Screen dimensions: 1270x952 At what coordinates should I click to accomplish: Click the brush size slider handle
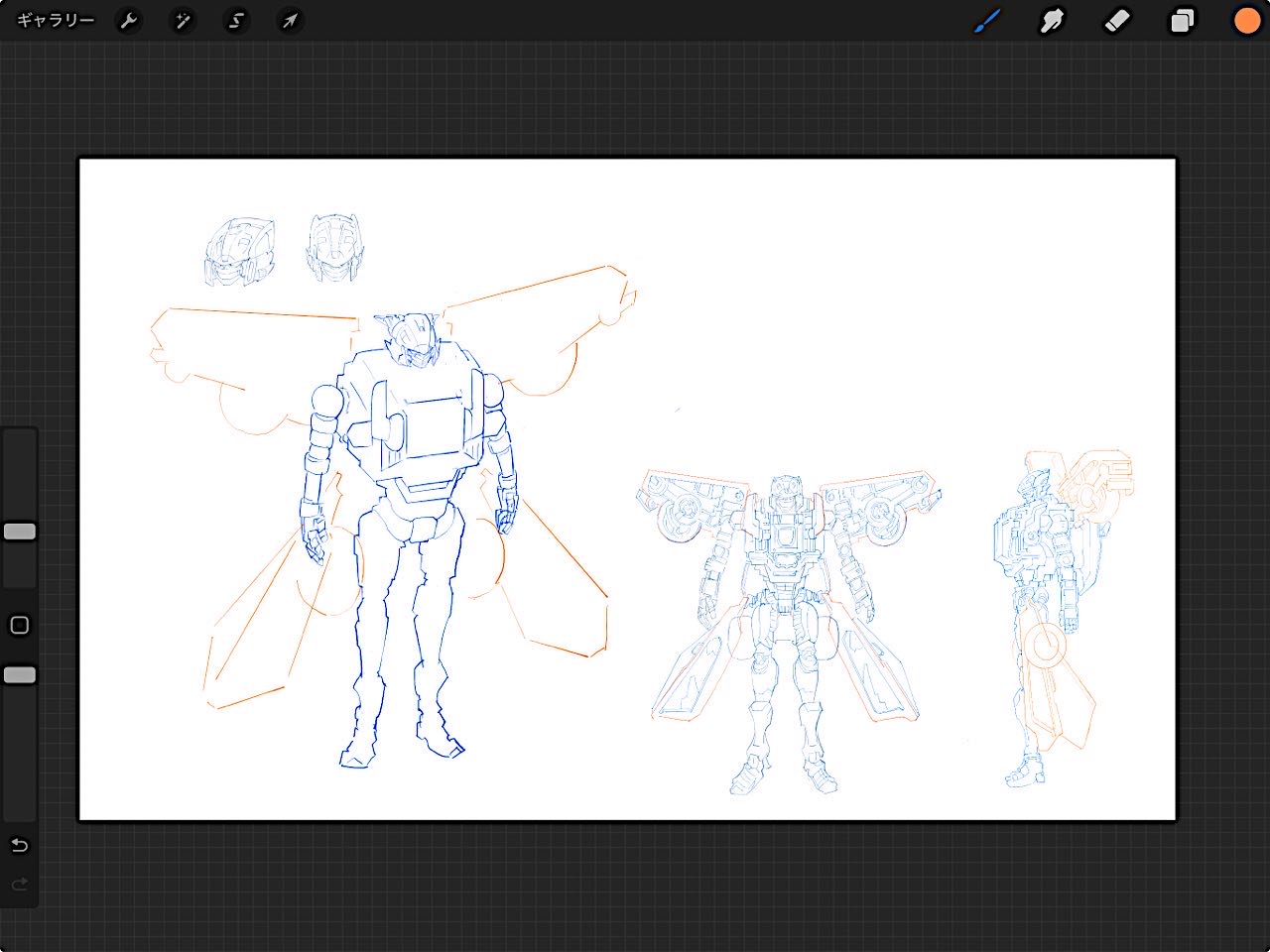click(20, 532)
